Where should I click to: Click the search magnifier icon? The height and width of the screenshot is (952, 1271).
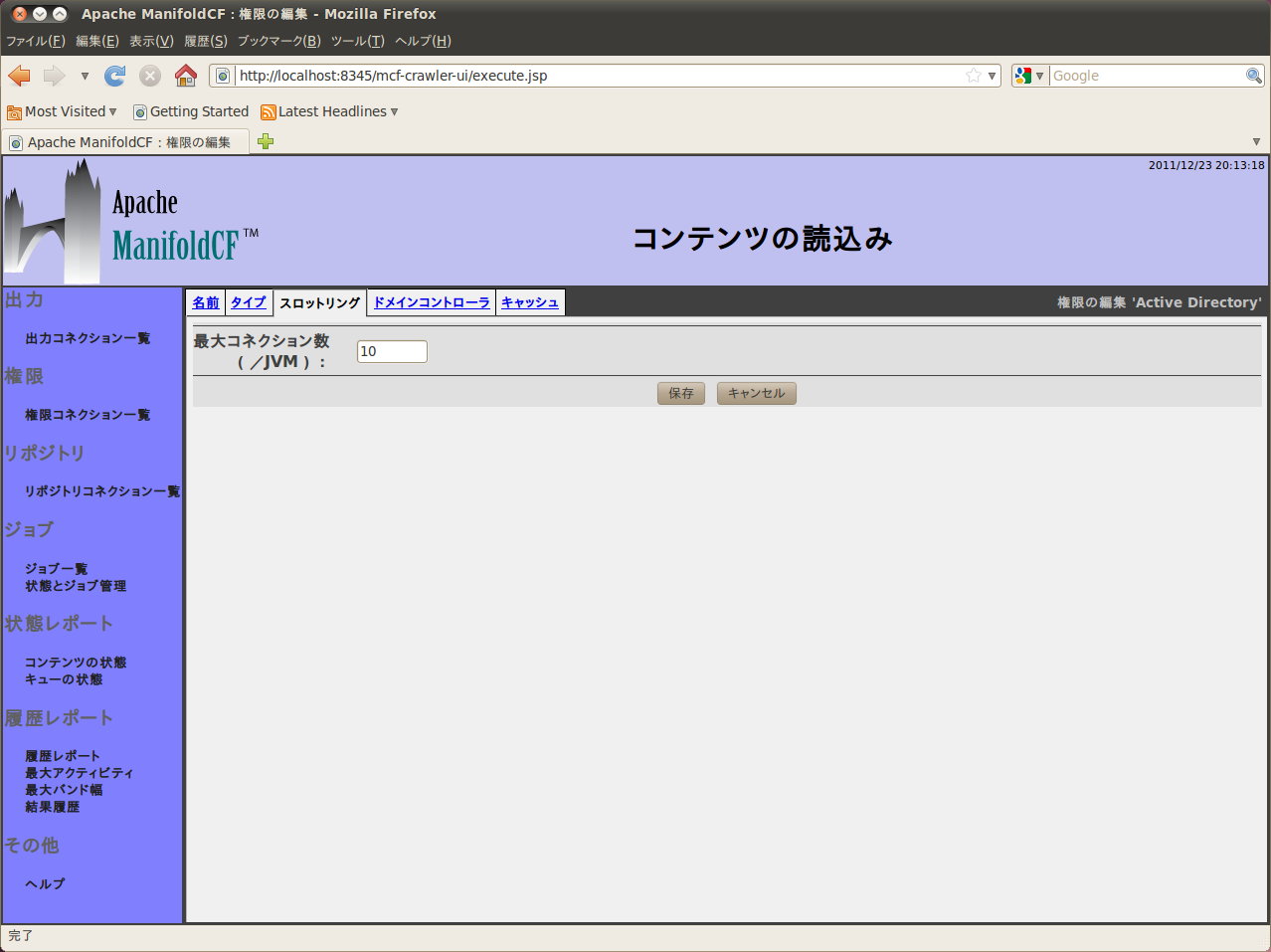tap(1254, 76)
